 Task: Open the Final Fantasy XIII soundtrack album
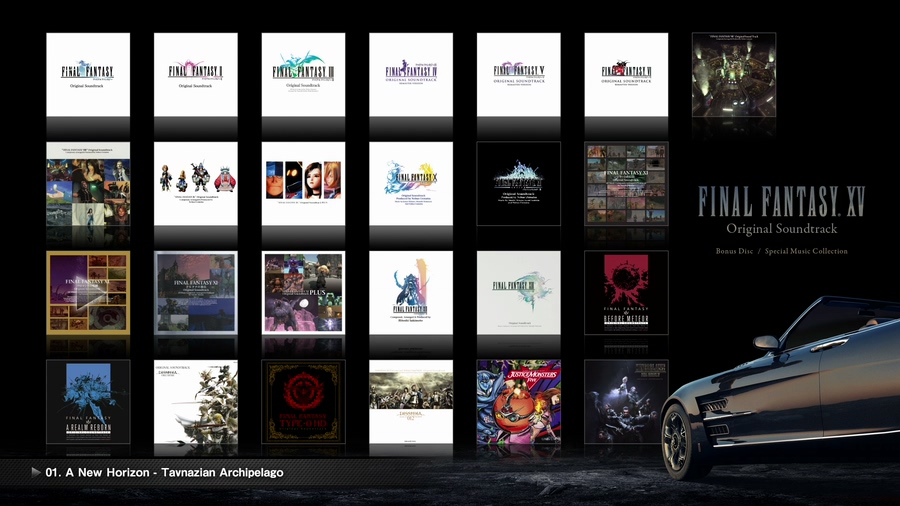point(518,292)
